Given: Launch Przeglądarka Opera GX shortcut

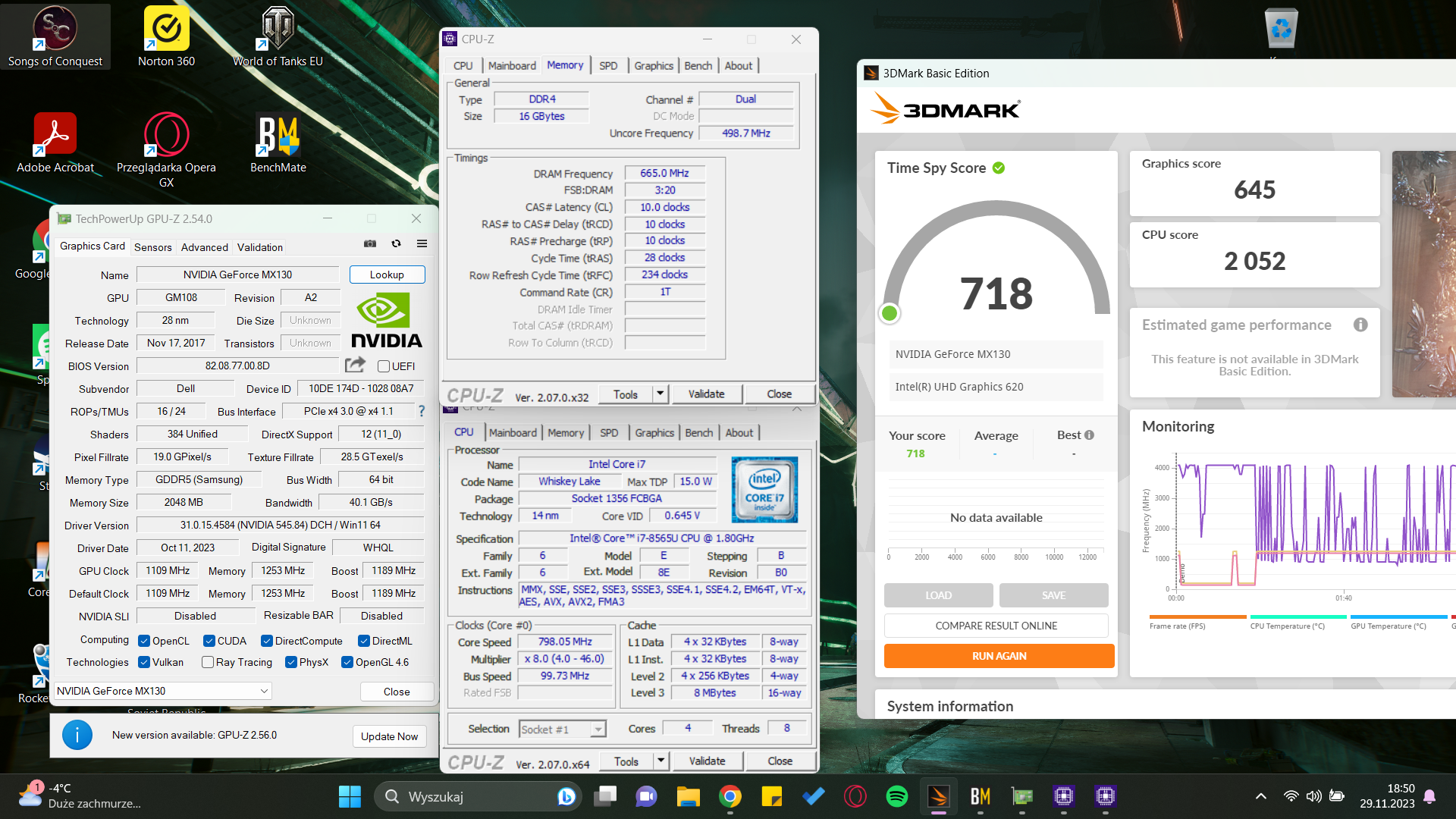Looking at the screenshot, I should [166, 149].
